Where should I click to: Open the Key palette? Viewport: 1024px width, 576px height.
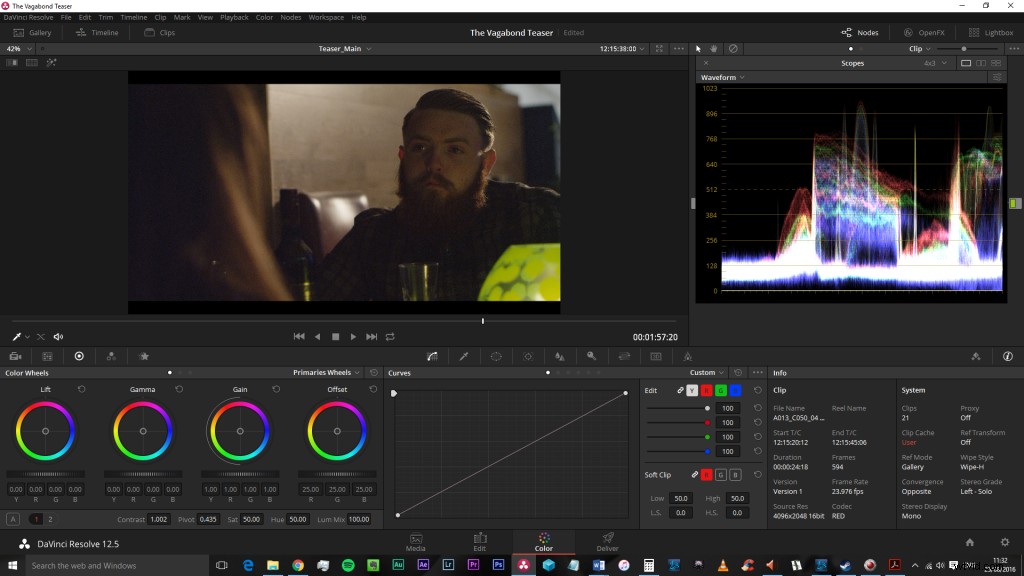[x=591, y=355]
